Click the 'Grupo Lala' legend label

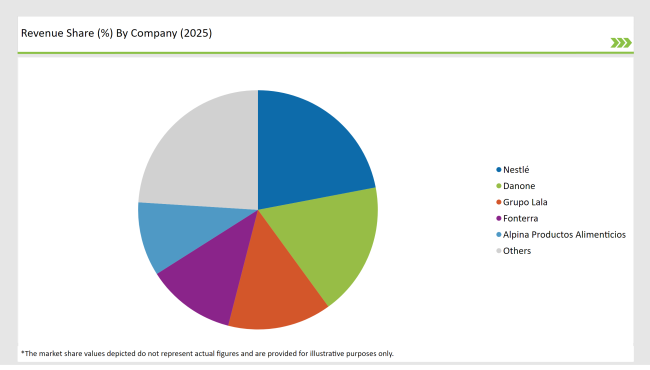click(525, 202)
